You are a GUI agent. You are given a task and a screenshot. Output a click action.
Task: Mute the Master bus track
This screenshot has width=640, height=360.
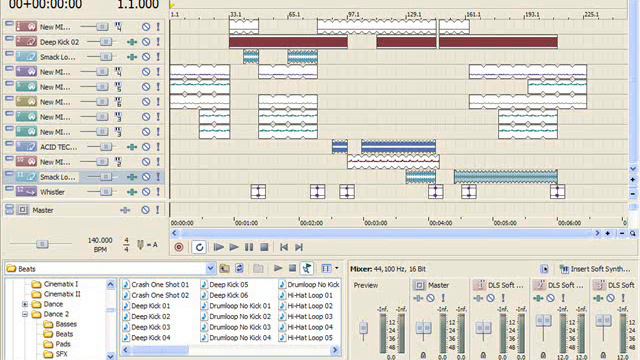click(145, 210)
